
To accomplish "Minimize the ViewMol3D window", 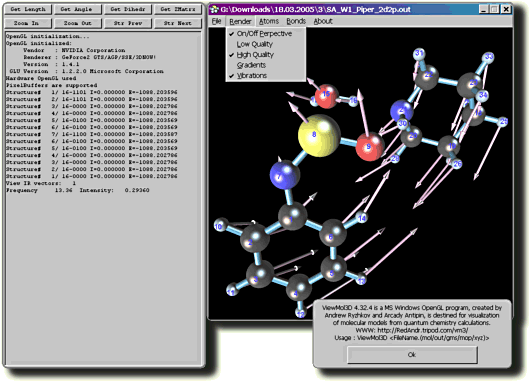I will point(483,9).
